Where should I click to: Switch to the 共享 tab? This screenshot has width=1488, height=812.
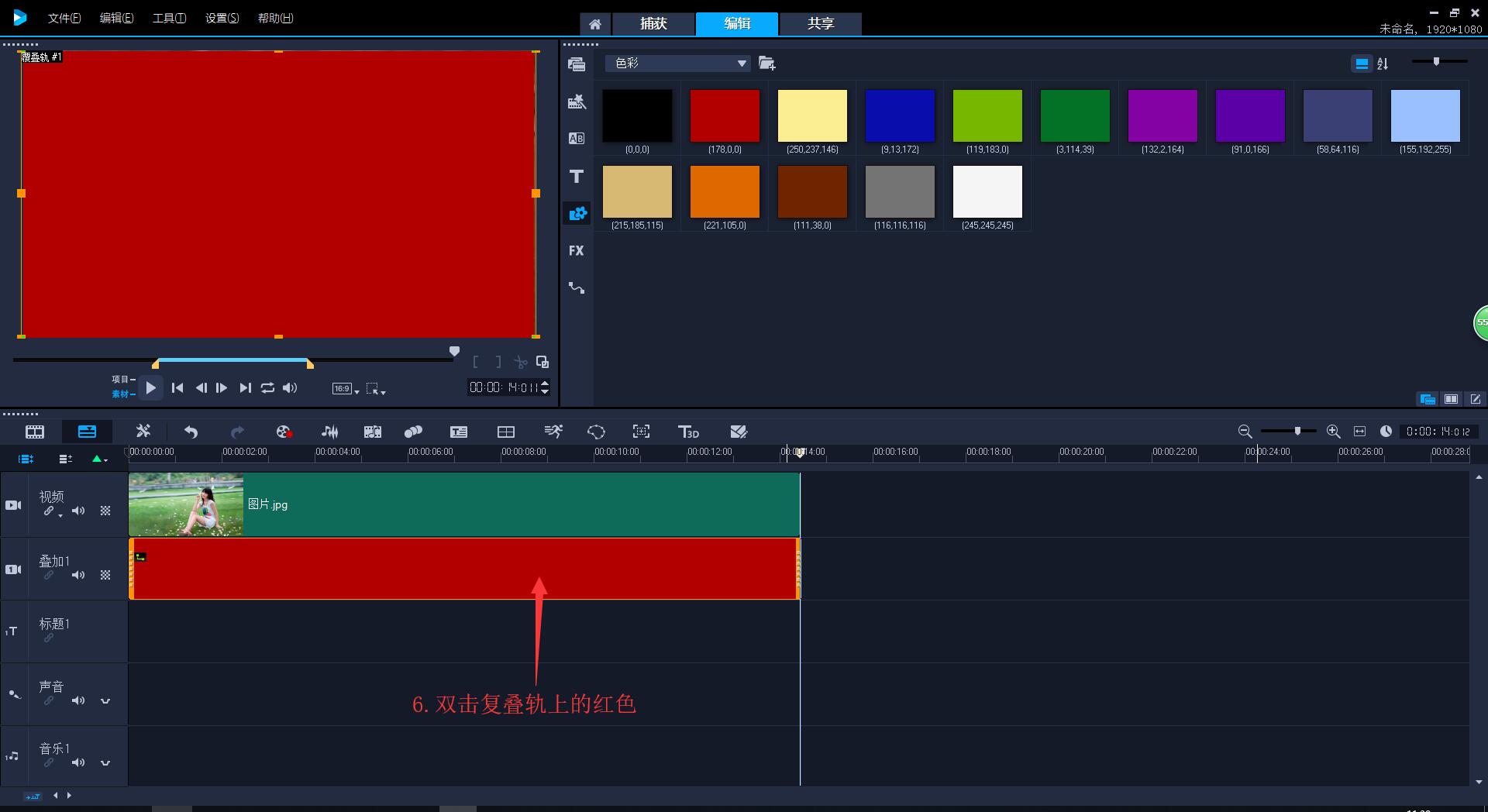pyautogui.click(x=821, y=24)
